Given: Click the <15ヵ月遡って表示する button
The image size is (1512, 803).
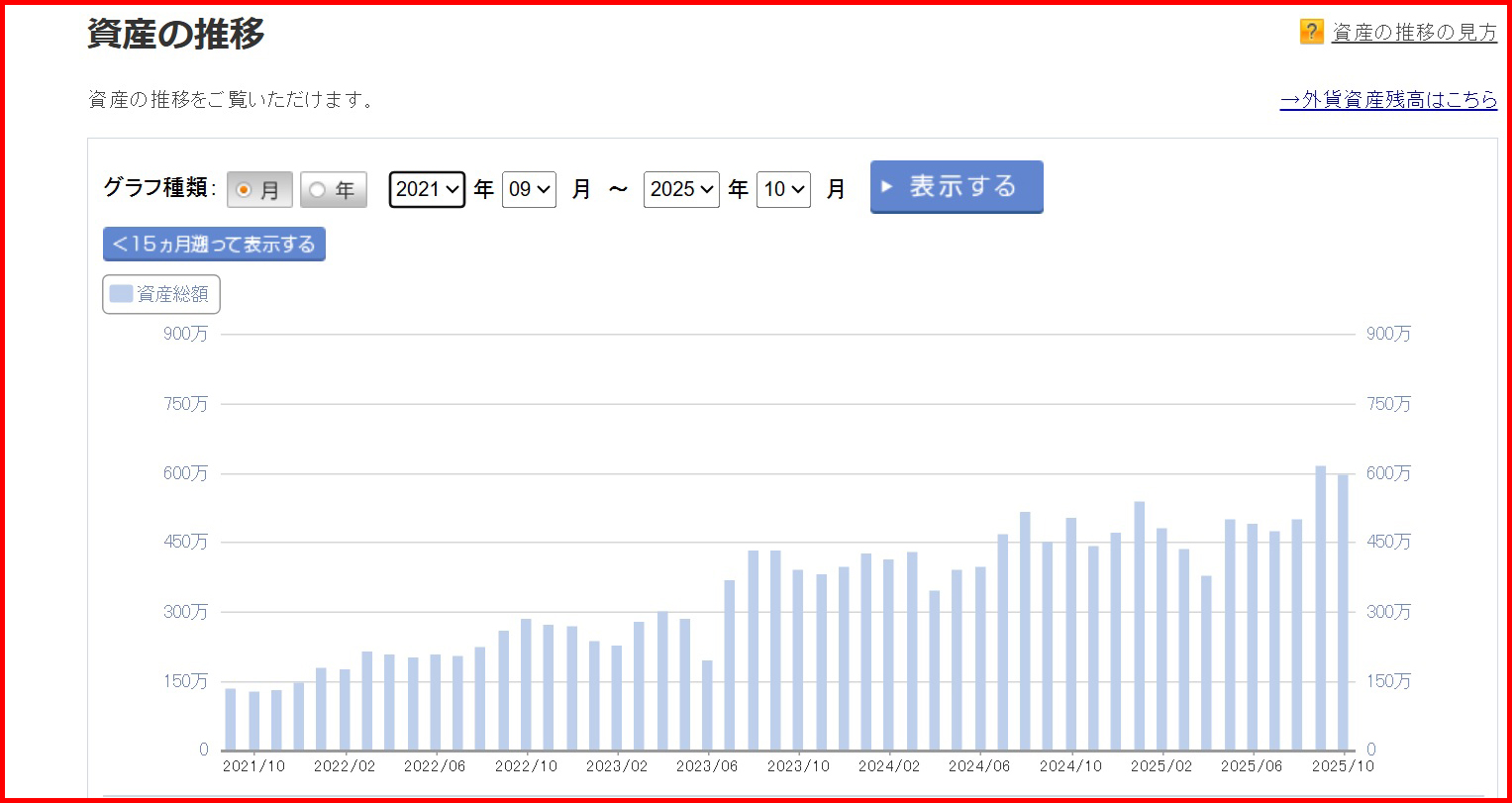Looking at the screenshot, I should [214, 245].
